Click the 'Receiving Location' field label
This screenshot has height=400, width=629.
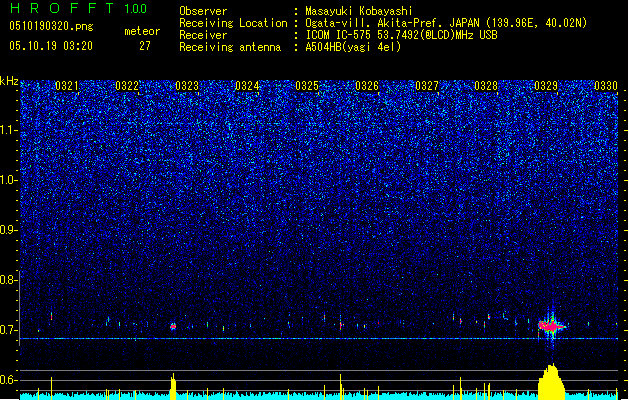pos(233,23)
